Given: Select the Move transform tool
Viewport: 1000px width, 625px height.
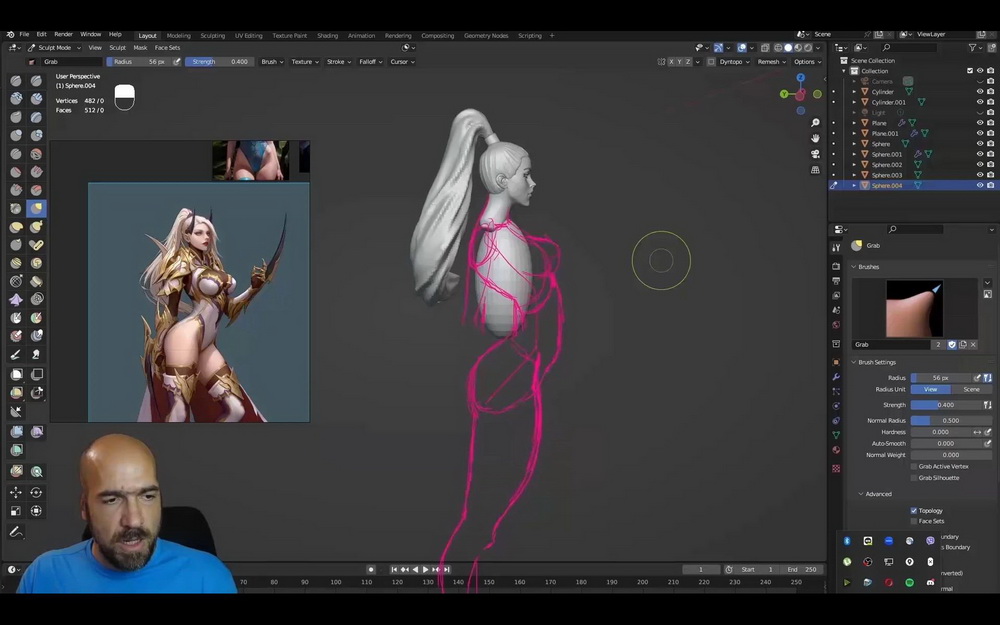Looking at the screenshot, I should [x=16, y=492].
